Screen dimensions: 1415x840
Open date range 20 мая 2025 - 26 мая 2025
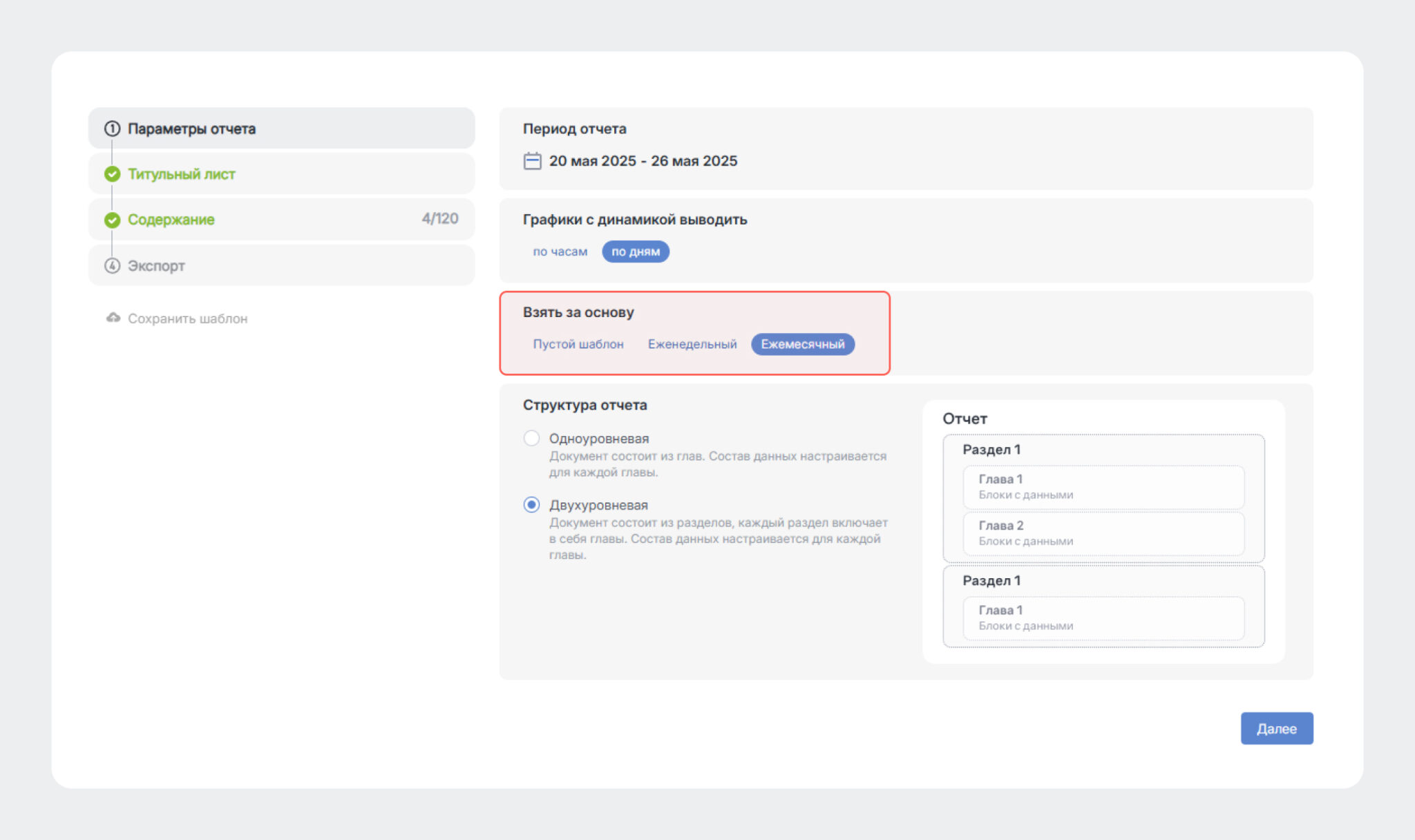(643, 161)
